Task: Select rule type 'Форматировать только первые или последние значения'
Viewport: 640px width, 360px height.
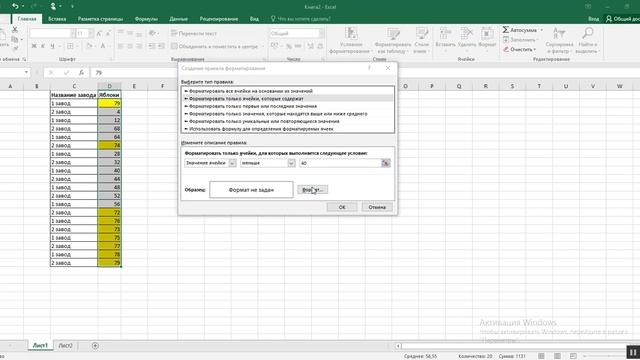Action: pos(288,106)
